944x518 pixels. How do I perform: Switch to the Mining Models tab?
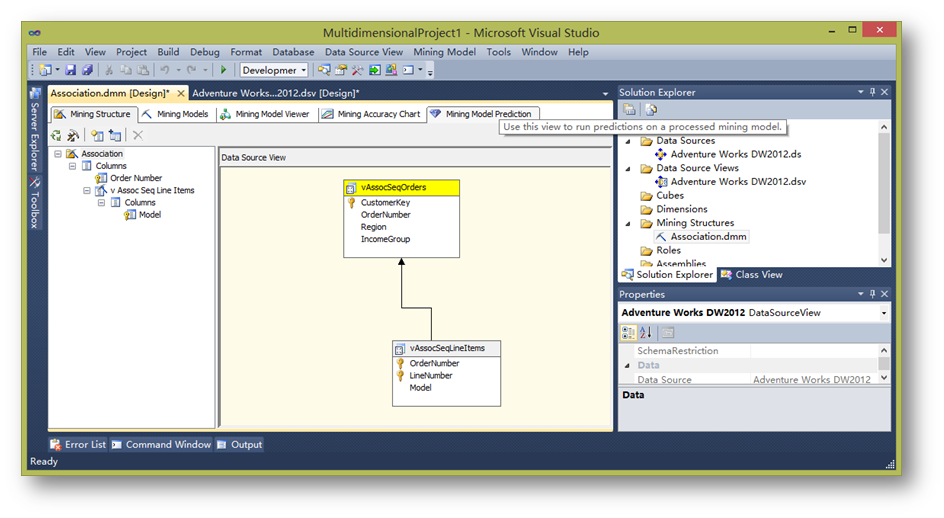click(x=176, y=114)
